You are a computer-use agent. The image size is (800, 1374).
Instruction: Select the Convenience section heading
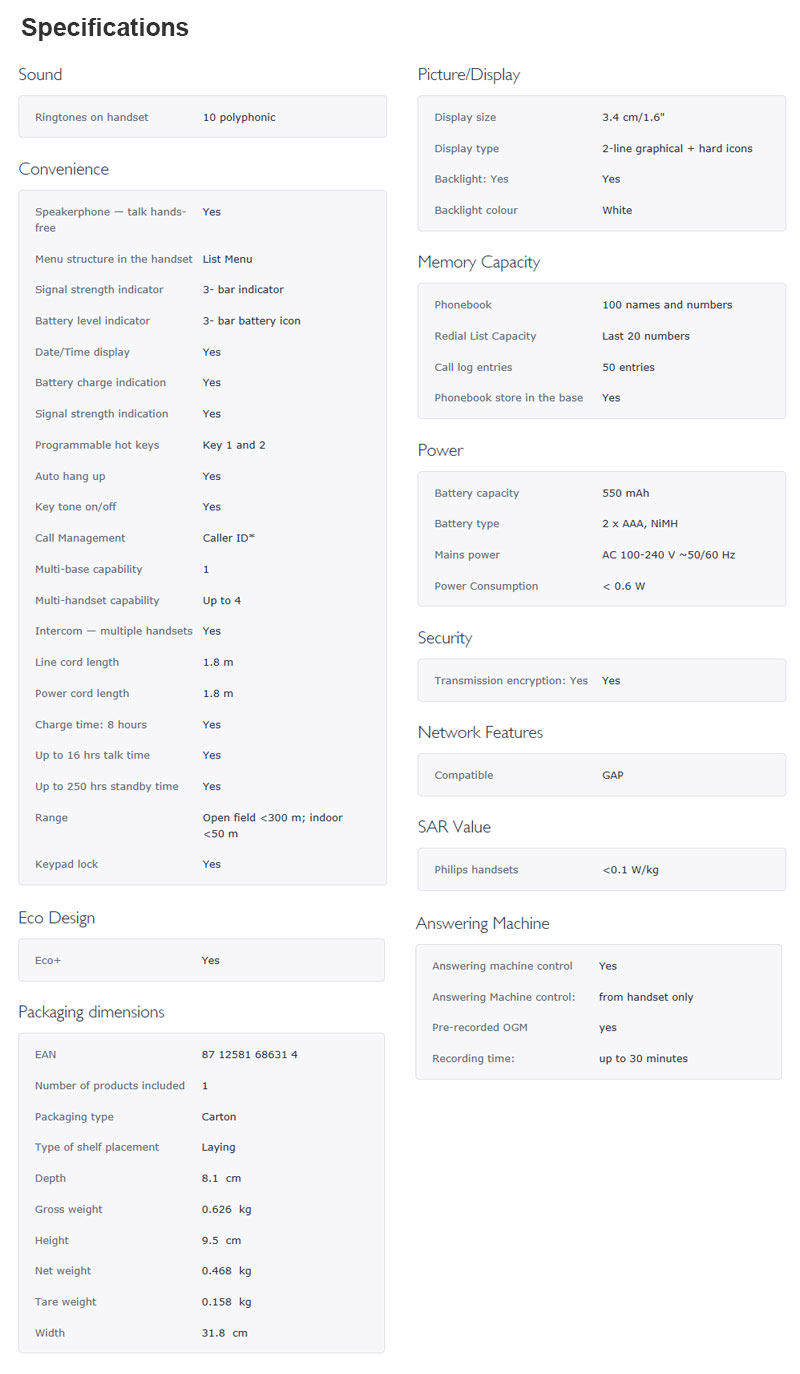[x=63, y=169]
